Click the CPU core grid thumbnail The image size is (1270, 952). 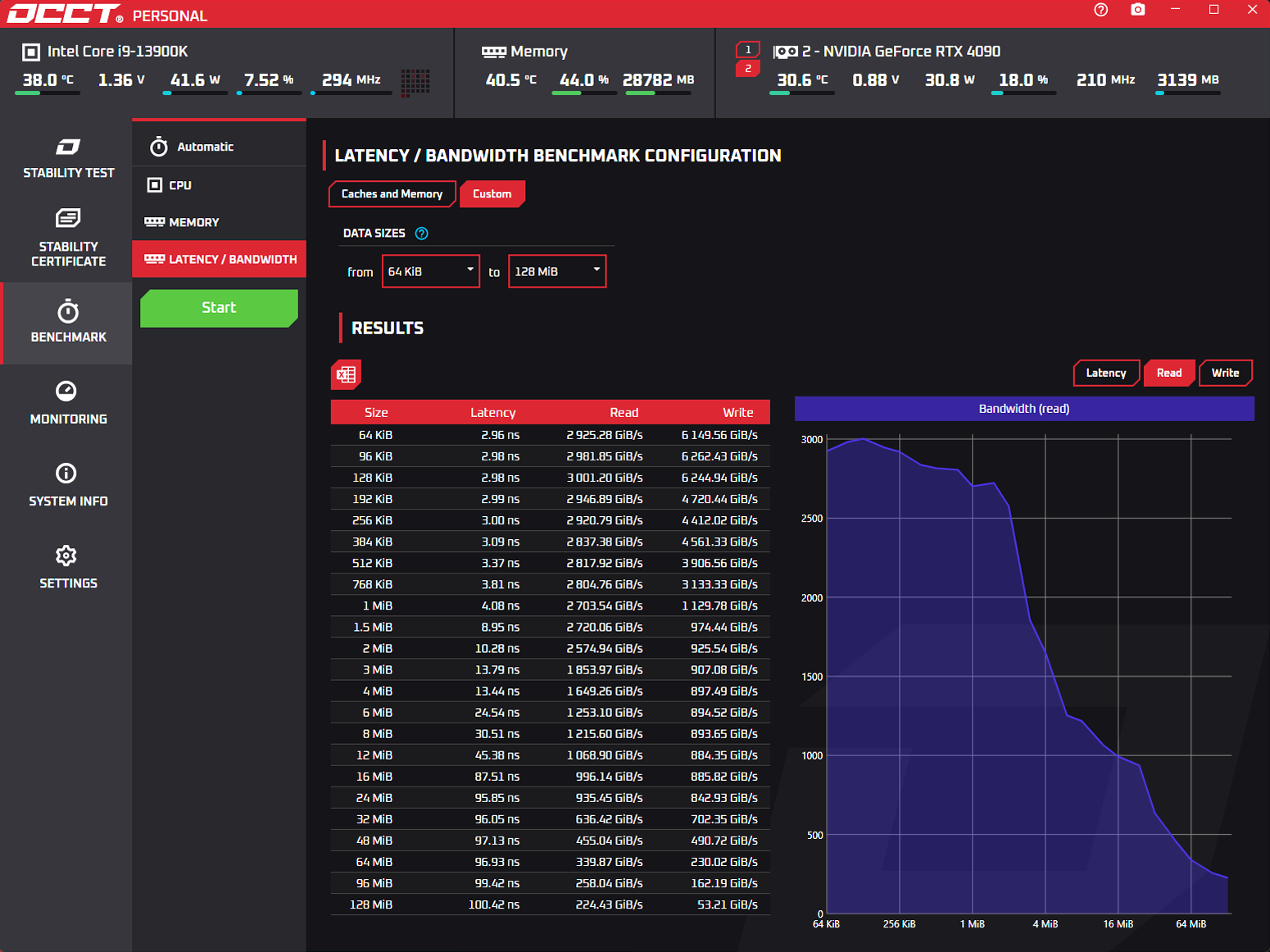[x=415, y=82]
